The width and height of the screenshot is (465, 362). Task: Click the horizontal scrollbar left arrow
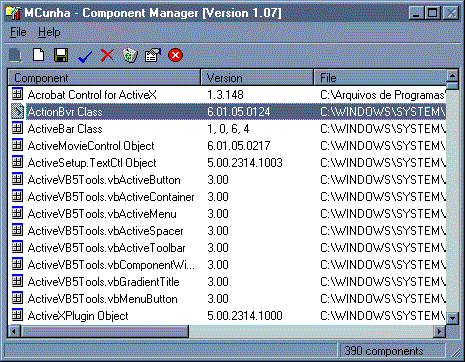point(14,331)
